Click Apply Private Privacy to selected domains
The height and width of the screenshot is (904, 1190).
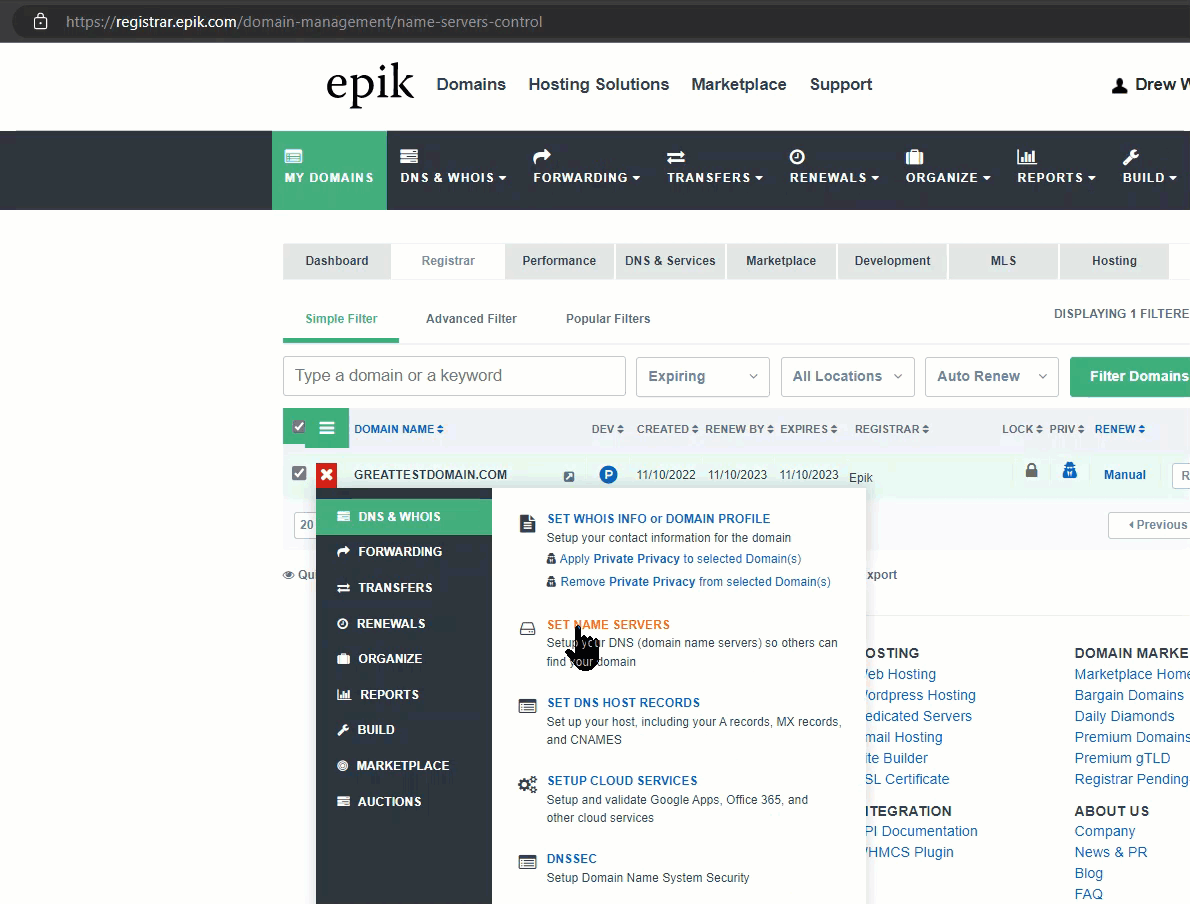pos(680,559)
